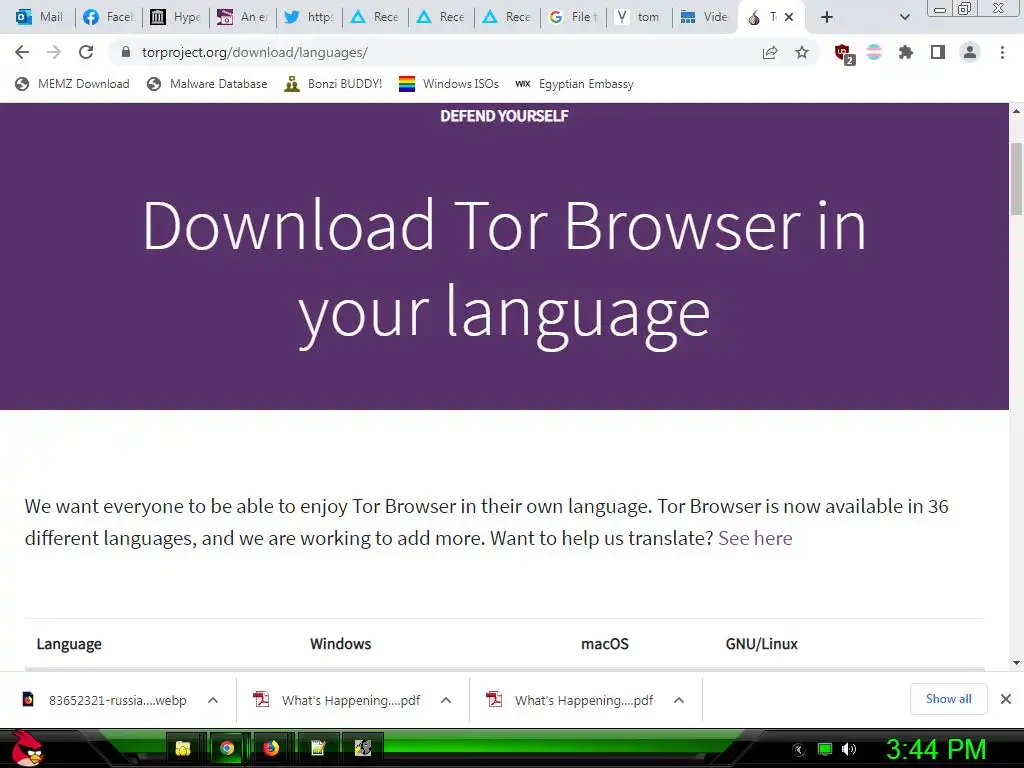Click the Language column header
1024x768 pixels.
[69, 644]
